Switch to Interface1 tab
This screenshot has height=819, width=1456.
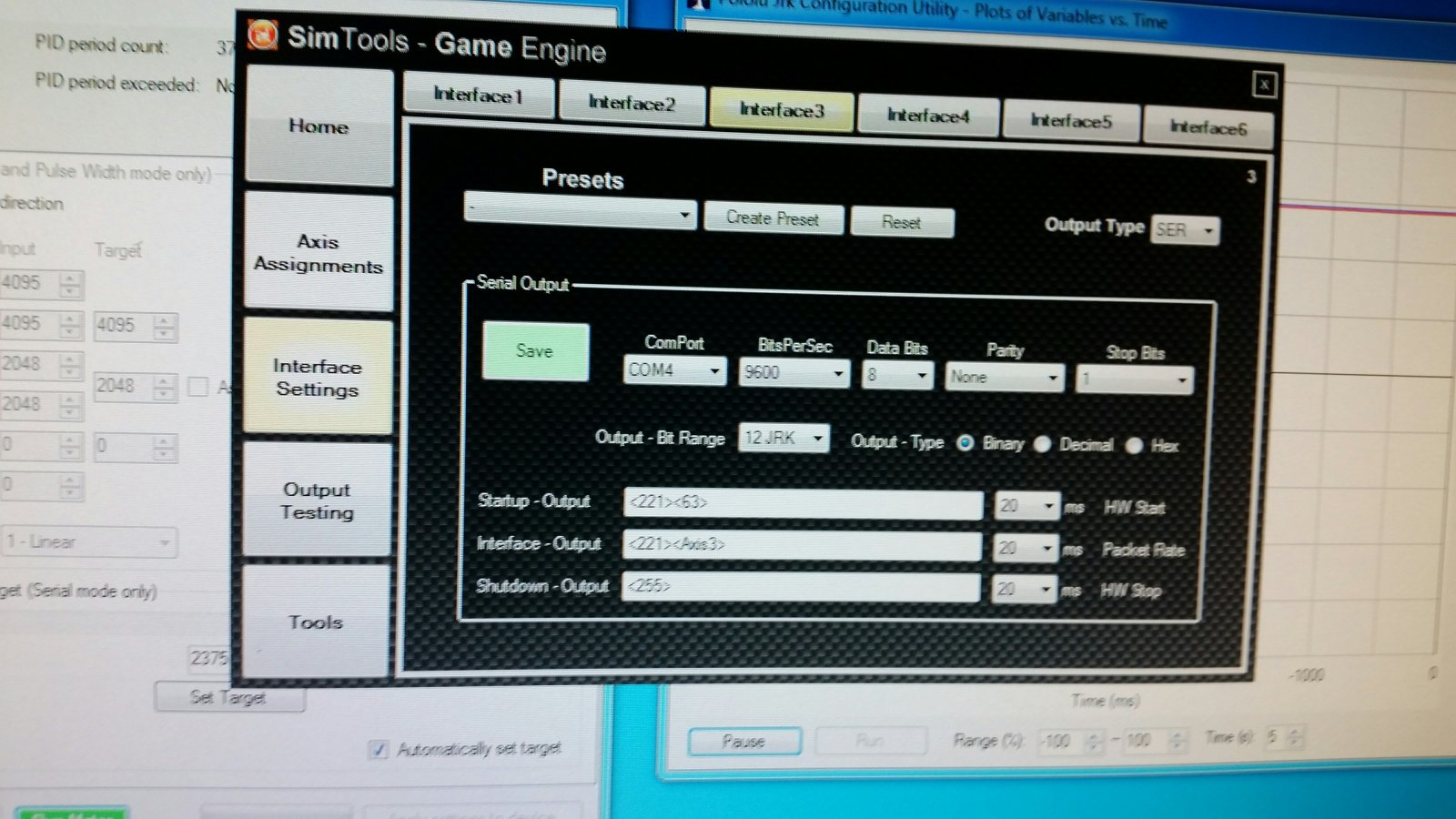click(478, 96)
